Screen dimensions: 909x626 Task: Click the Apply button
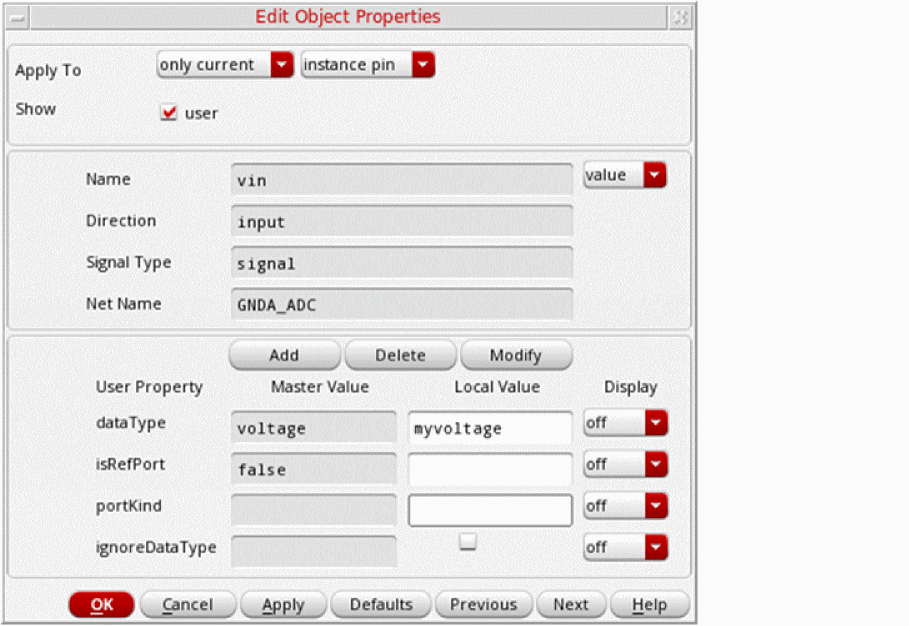pyautogui.click(x=283, y=605)
